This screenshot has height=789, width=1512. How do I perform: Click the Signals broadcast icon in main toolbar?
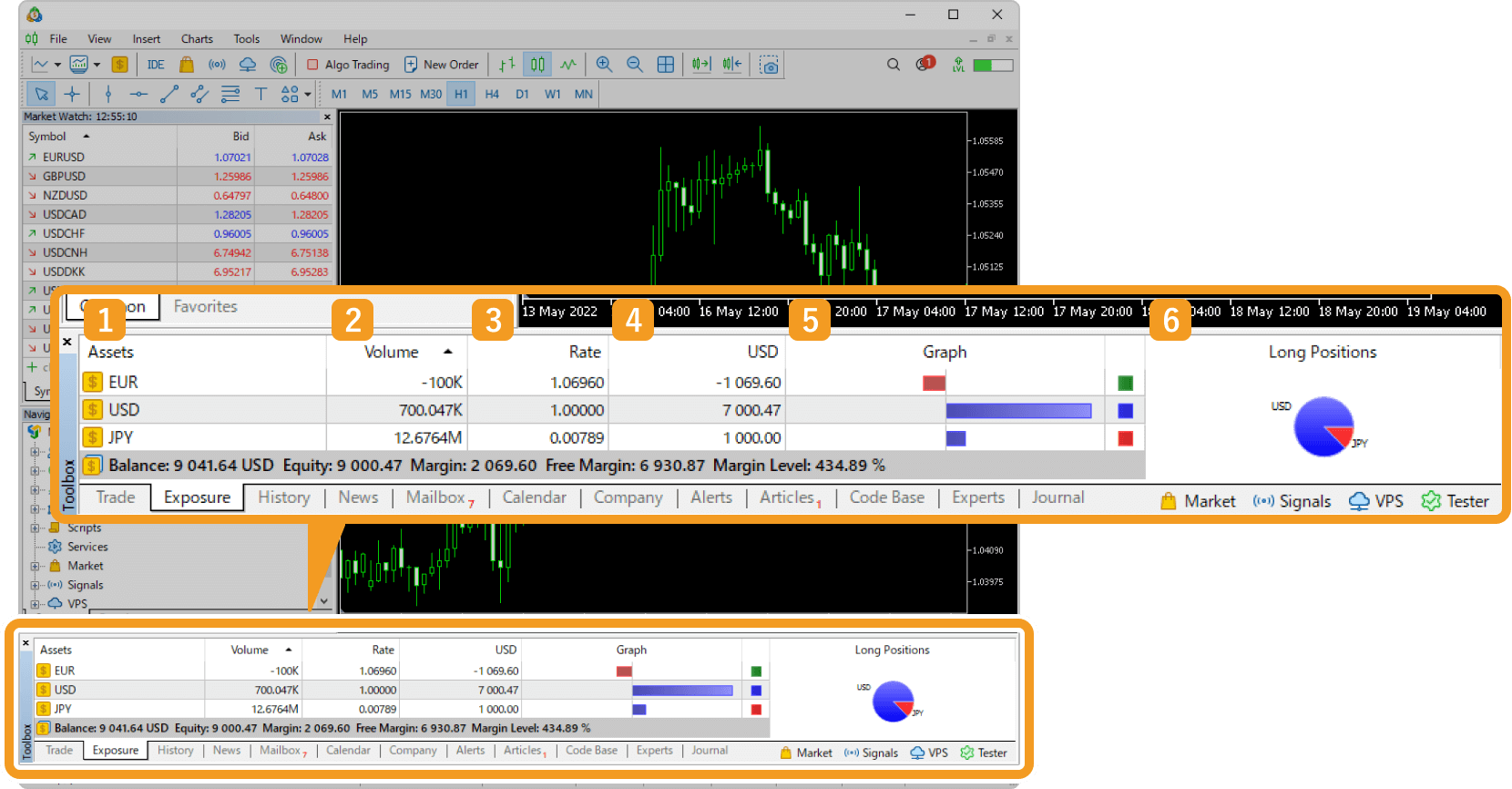click(x=217, y=65)
